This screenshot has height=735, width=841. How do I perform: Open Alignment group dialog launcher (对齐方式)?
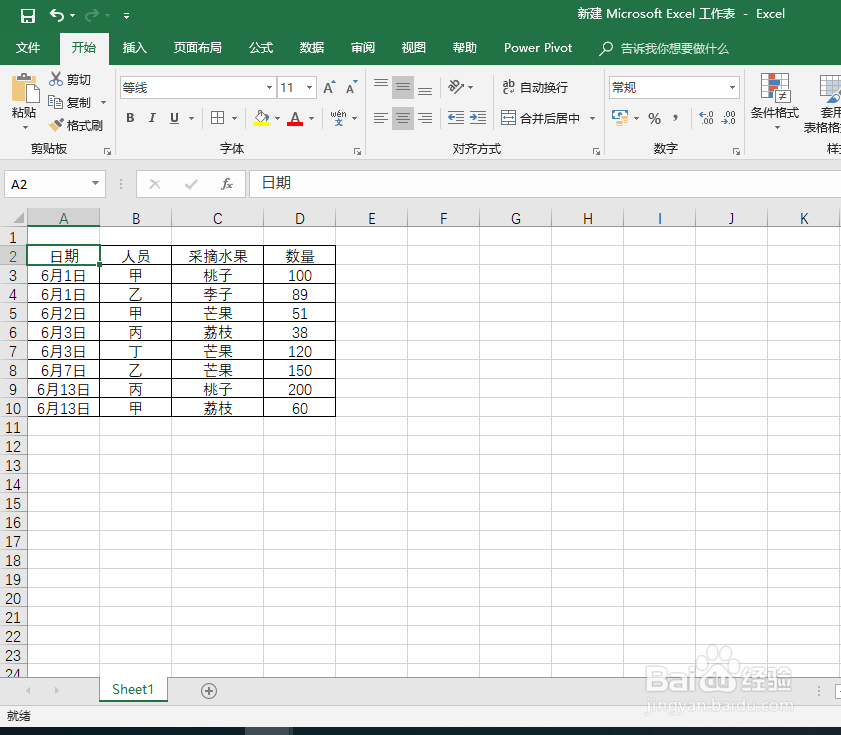596,152
